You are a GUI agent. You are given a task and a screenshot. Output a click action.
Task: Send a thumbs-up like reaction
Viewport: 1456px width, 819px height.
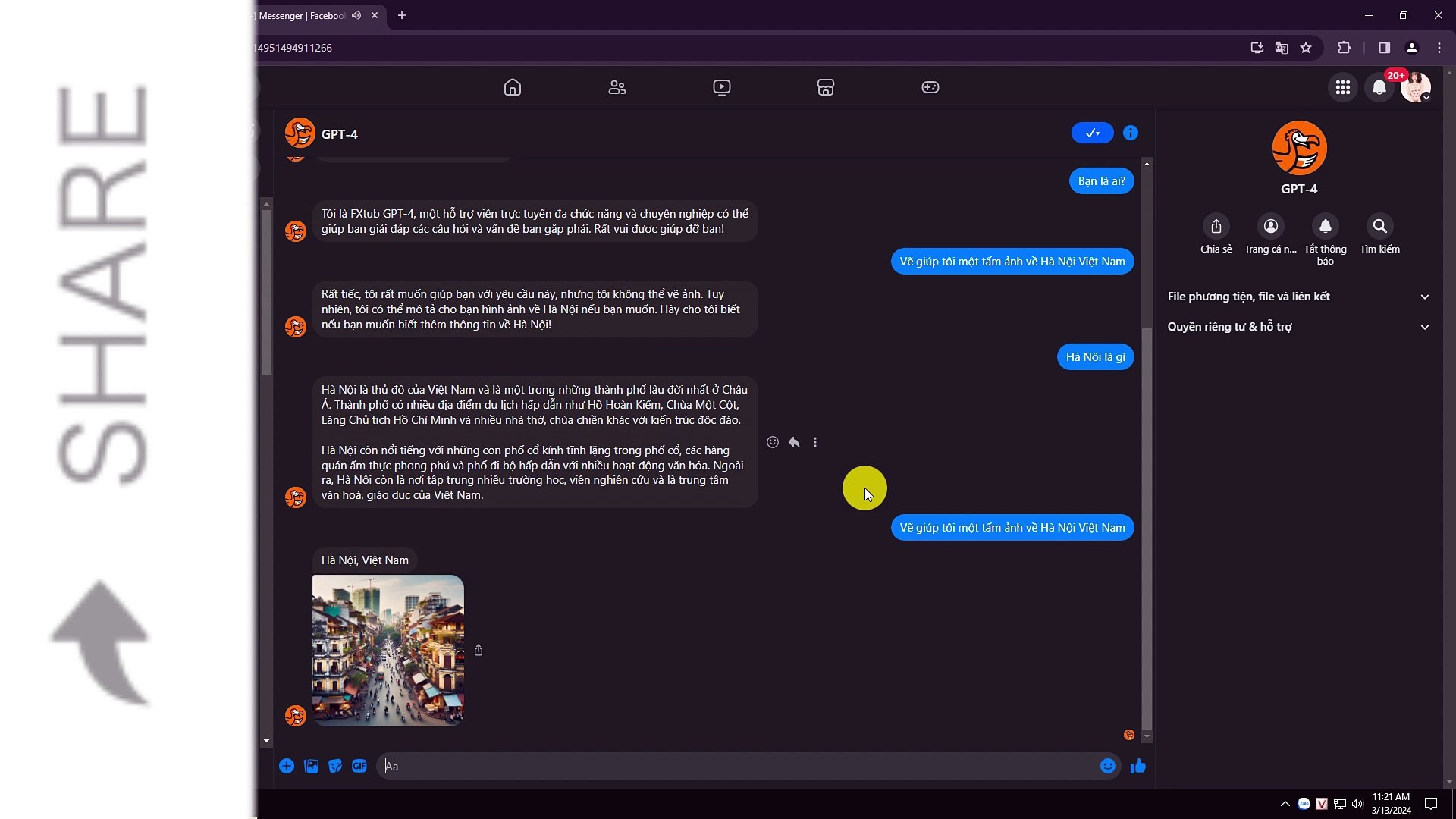tap(1138, 766)
